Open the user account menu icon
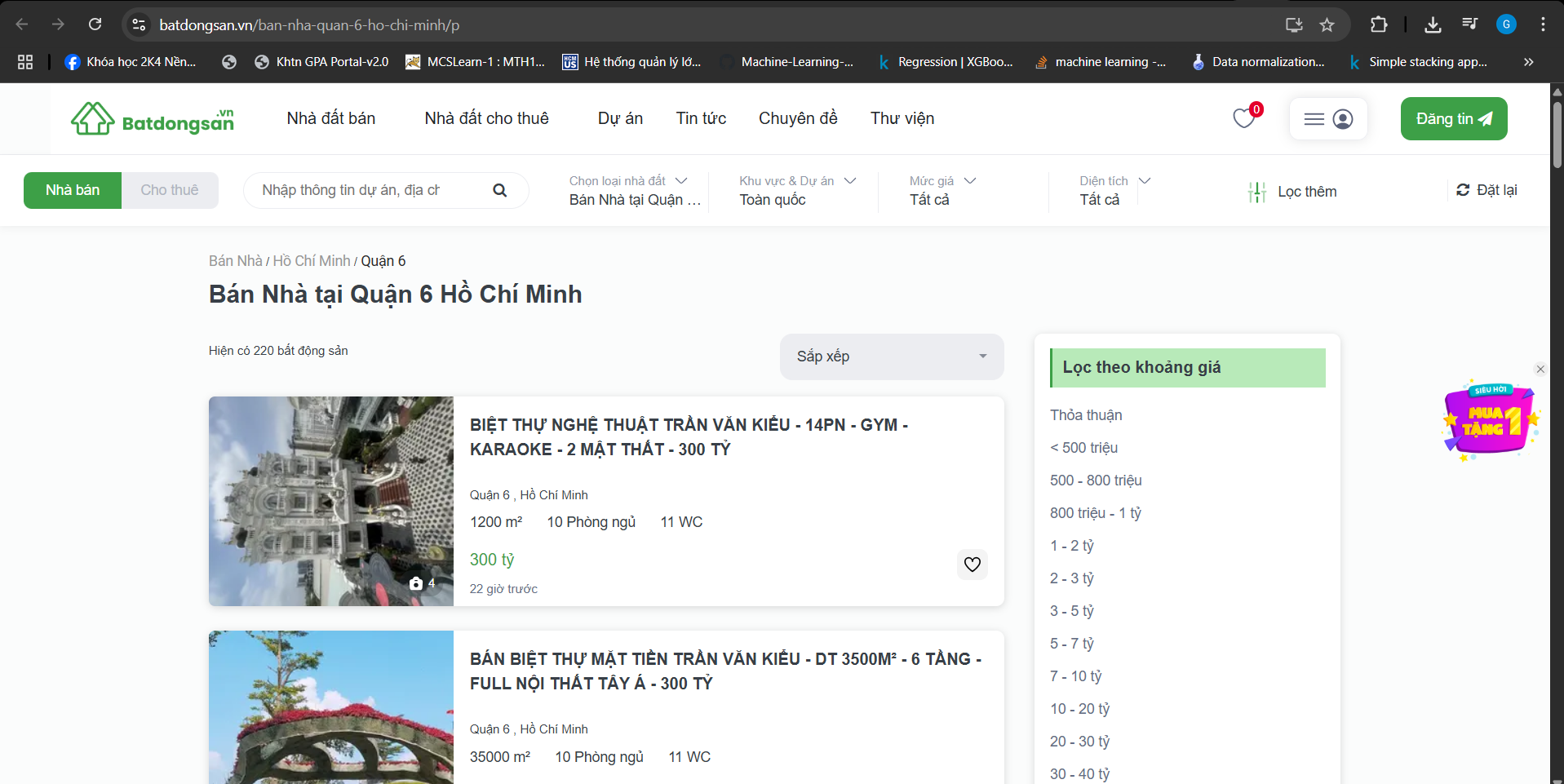 1342,119
